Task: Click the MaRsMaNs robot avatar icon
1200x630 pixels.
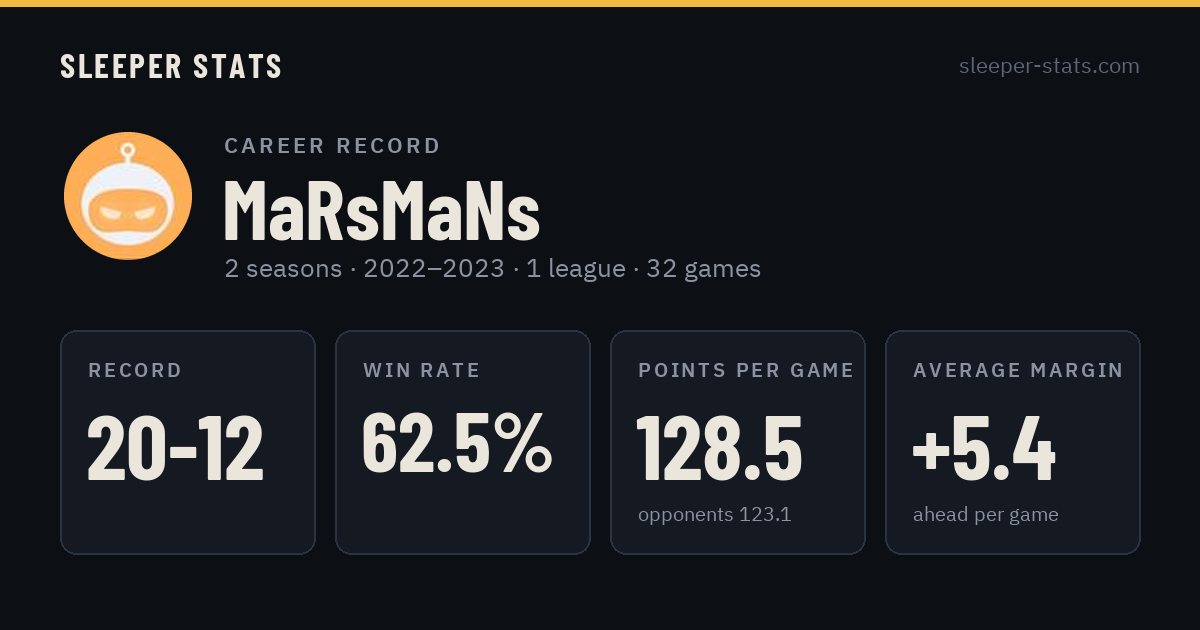Action: coord(128,196)
